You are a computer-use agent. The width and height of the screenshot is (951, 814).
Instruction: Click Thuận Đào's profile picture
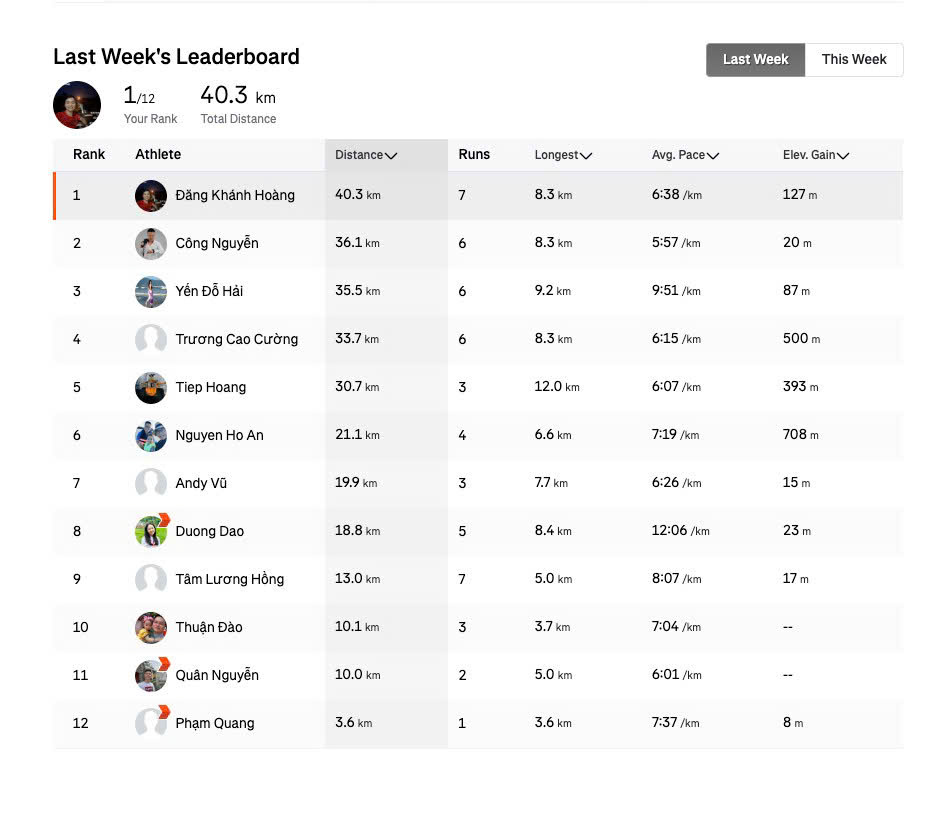click(150, 627)
